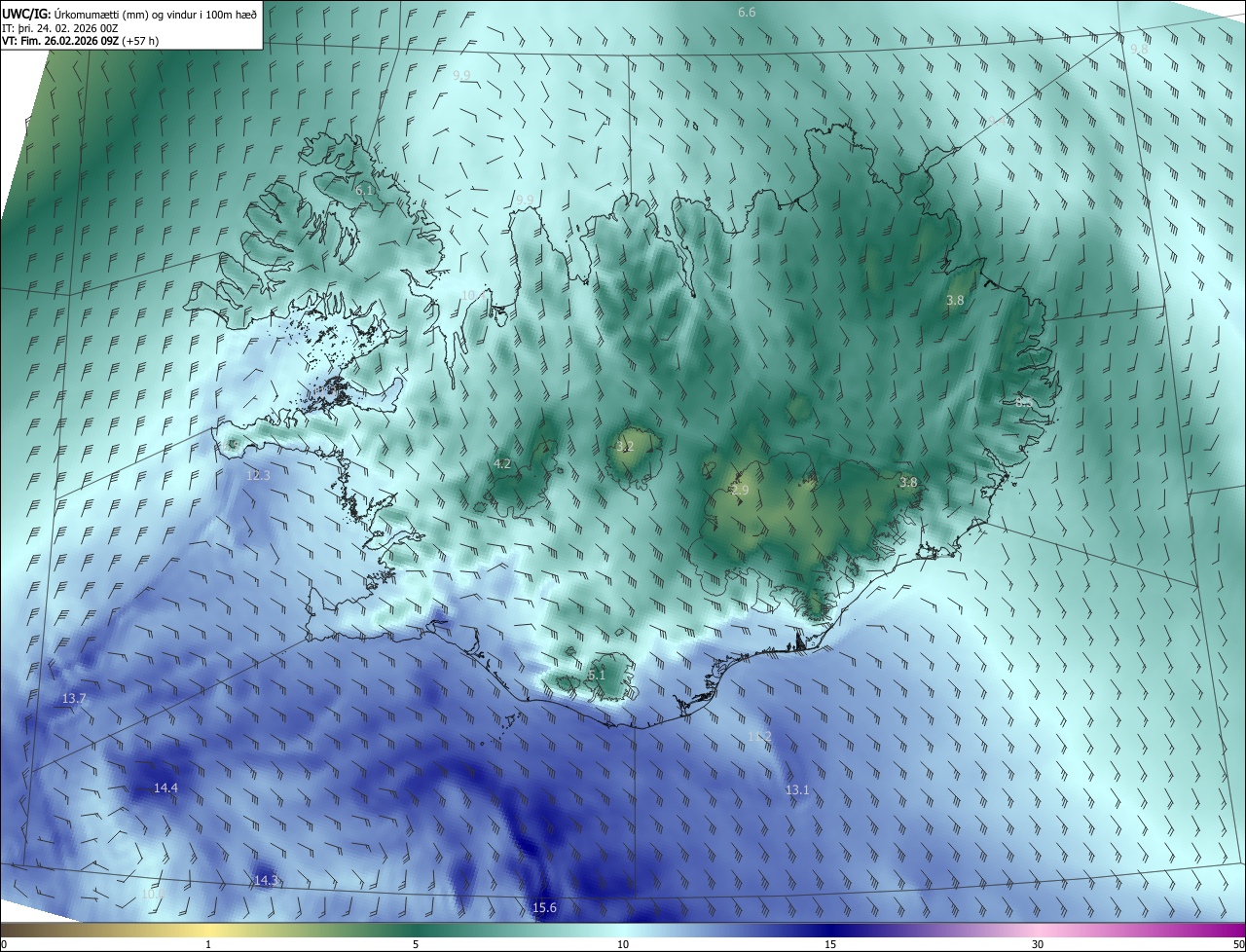Click the '30' tick on the color scale
Viewport: 1246px width, 952px height.
pyautogui.click(x=1038, y=944)
